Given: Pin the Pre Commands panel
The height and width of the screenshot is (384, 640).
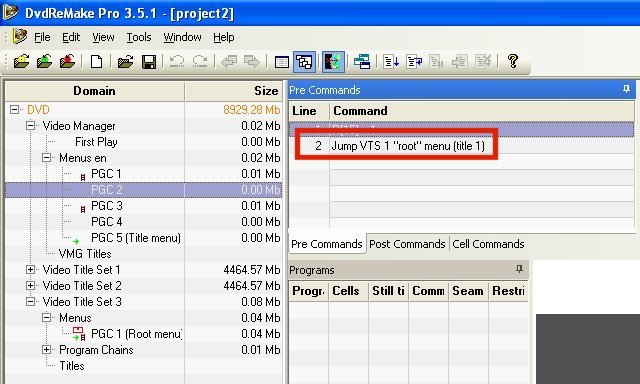Looking at the screenshot, I should [626, 89].
